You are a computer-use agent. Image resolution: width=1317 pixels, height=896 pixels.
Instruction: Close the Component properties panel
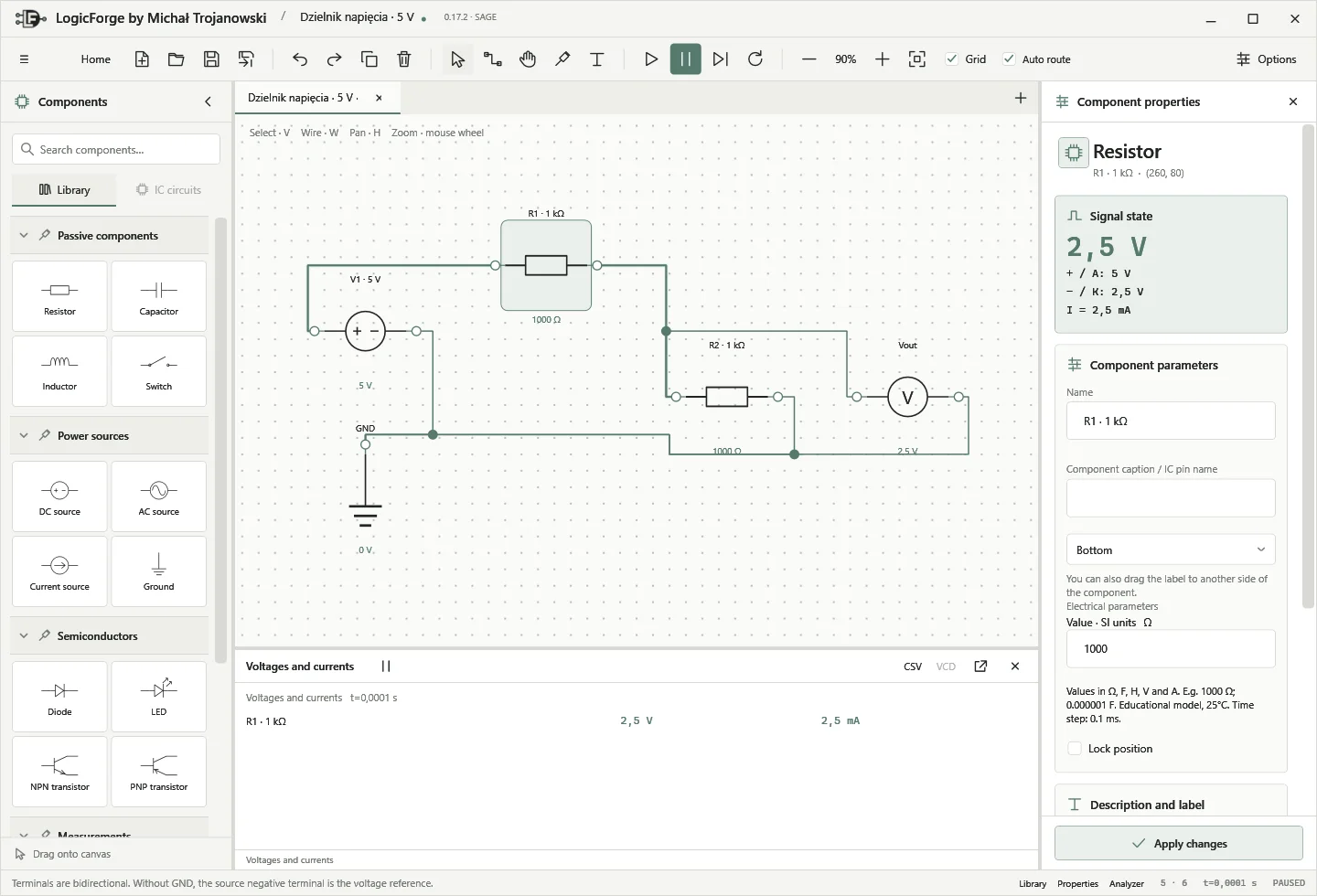coord(1293,102)
